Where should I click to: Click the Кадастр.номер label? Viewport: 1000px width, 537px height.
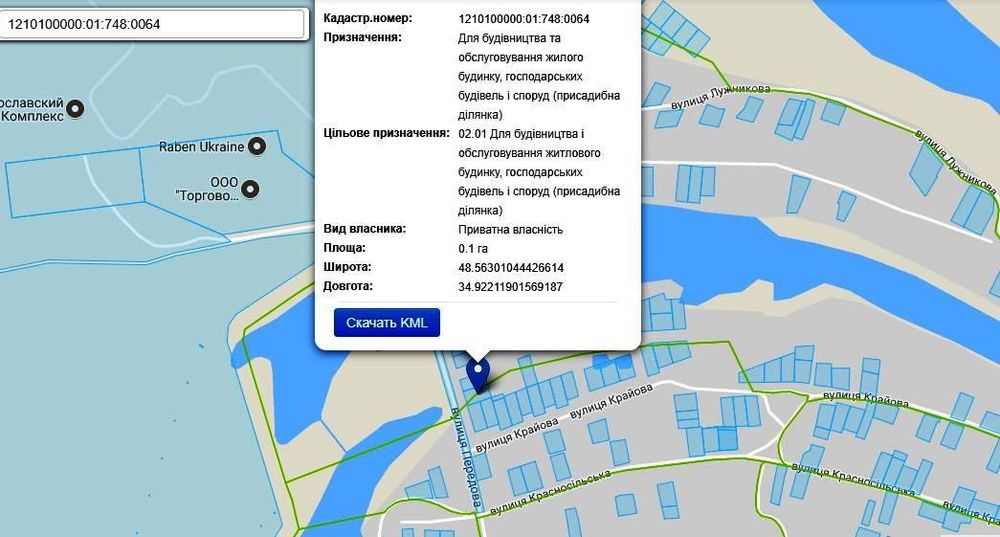point(368,18)
